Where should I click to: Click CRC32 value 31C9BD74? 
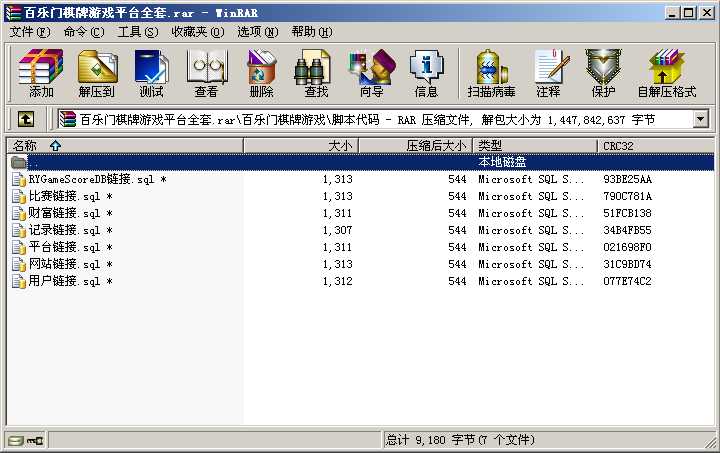(x=627, y=264)
